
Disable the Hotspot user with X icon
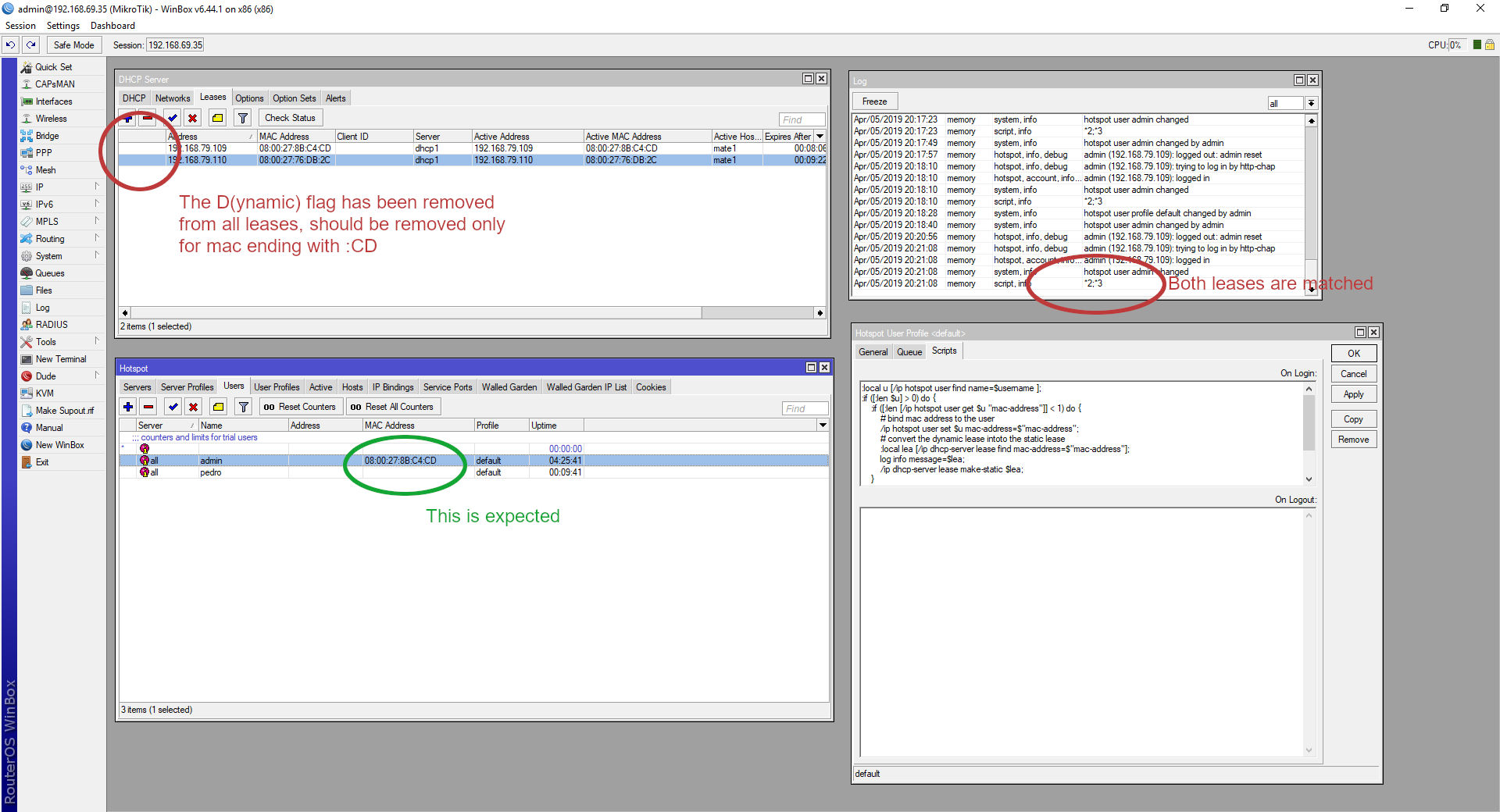point(193,407)
